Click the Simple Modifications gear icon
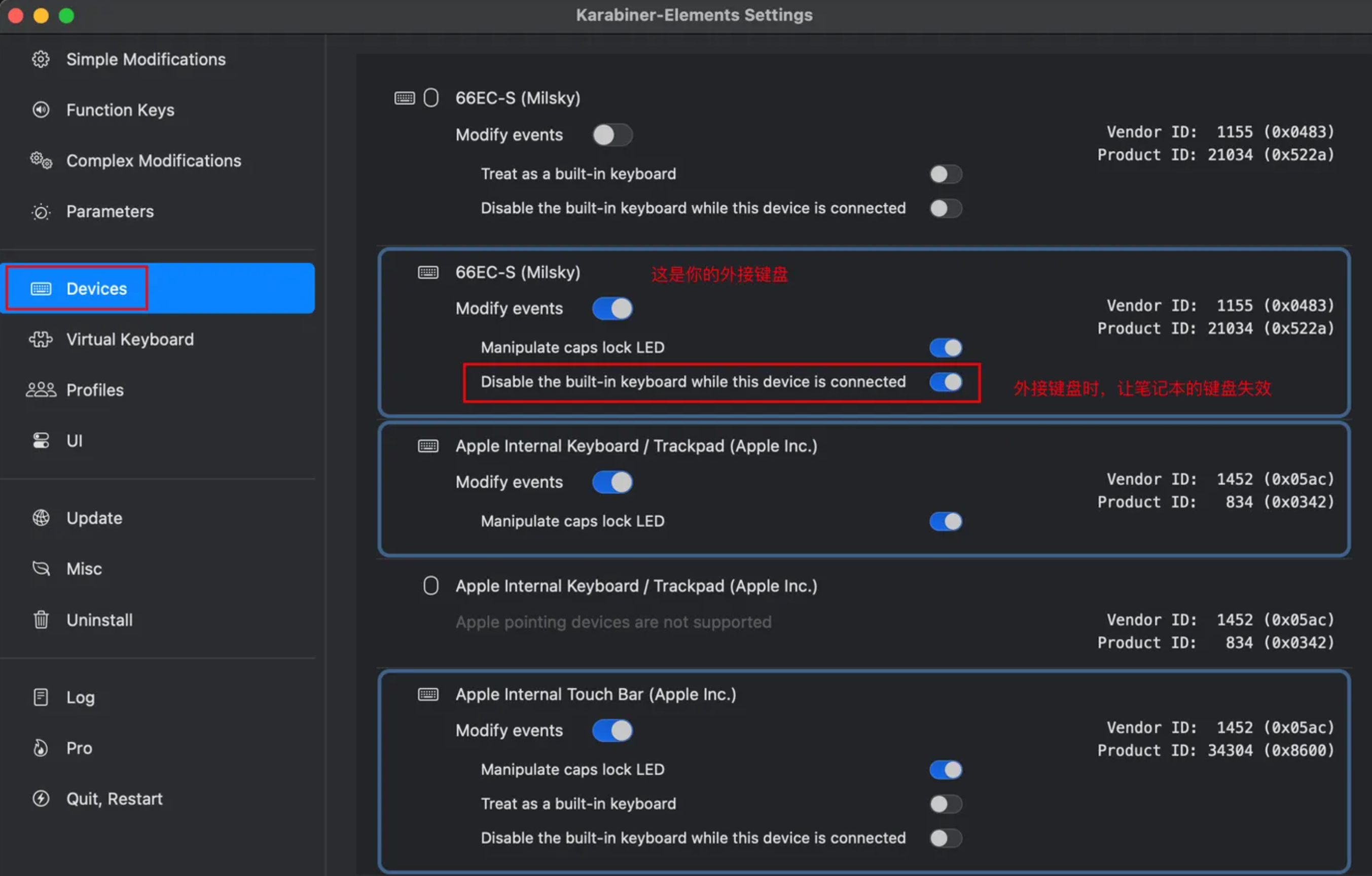 click(x=41, y=59)
